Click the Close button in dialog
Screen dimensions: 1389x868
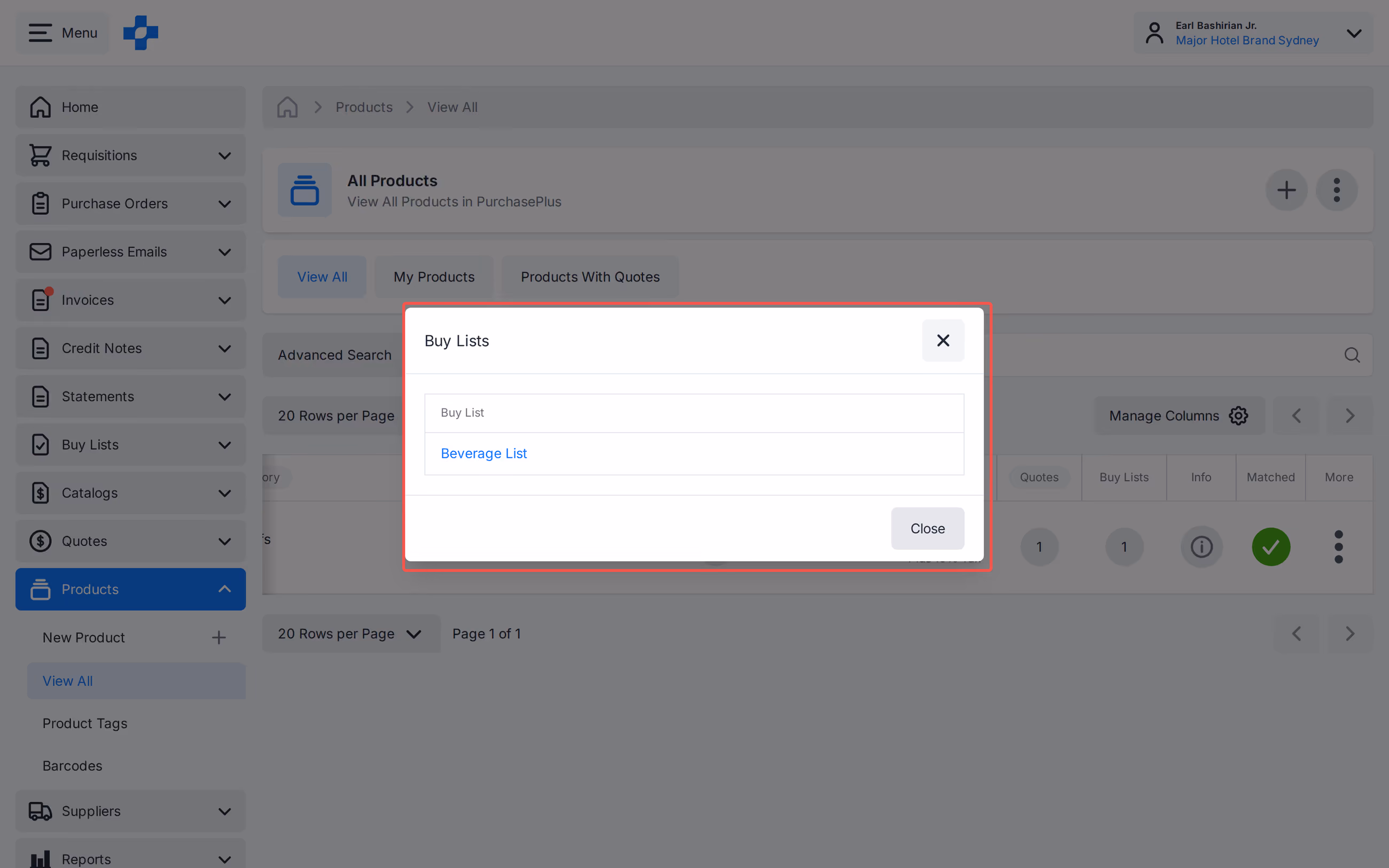[927, 528]
